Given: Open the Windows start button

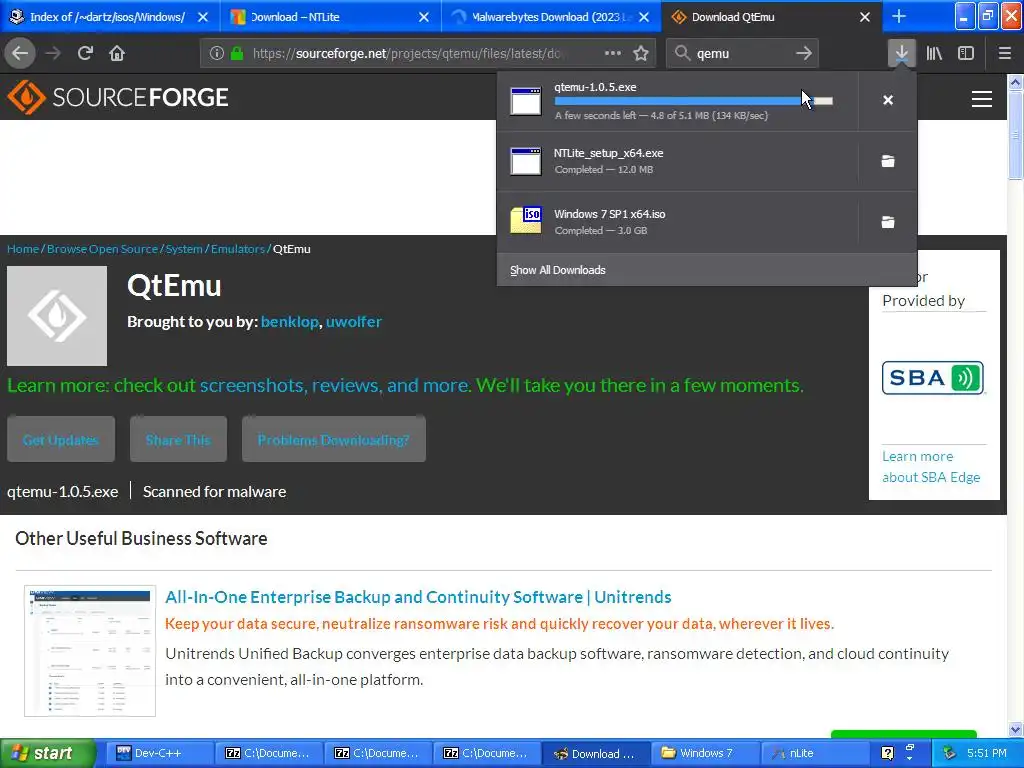Looking at the screenshot, I should [x=48, y=753].
